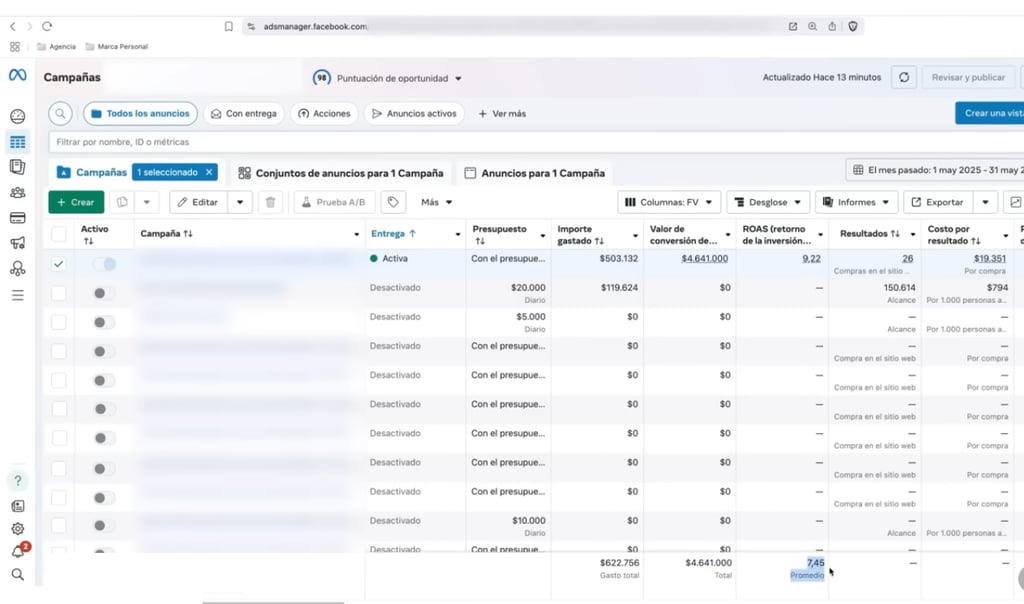1024x604 pixels.
Task: Click the Exportar button
Action: click(937, 202)
